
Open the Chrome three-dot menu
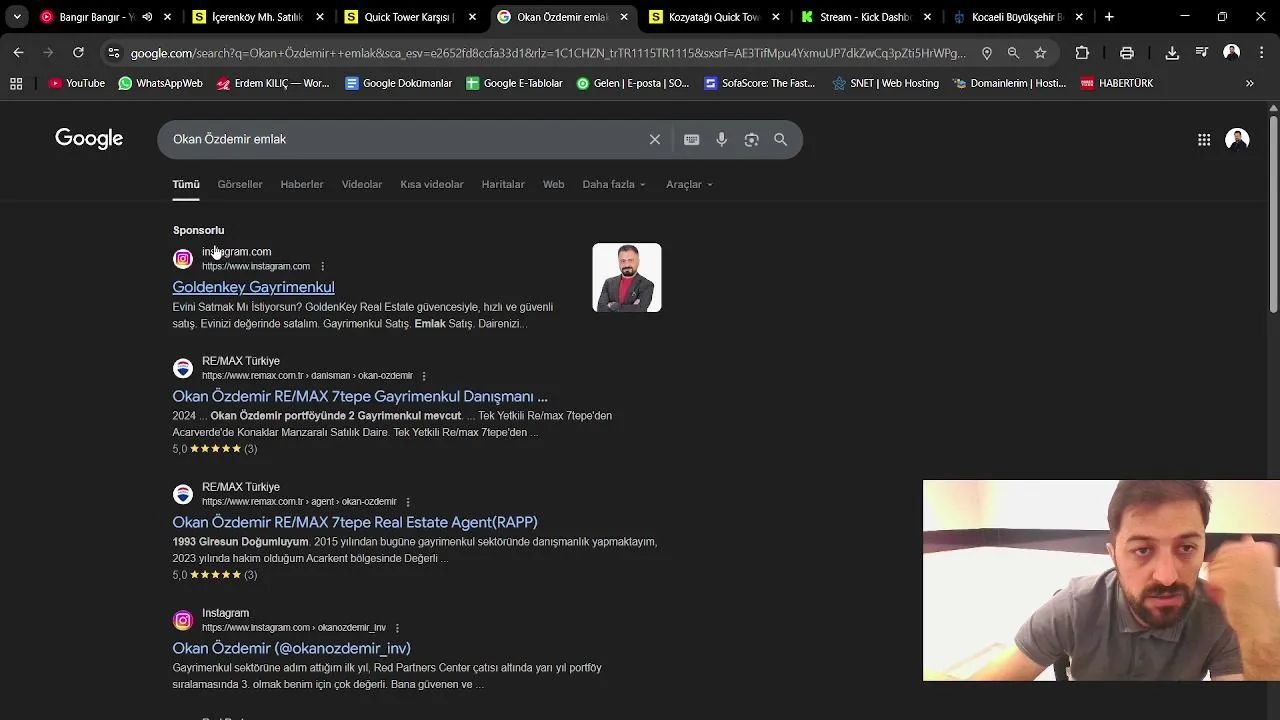click(x=1262, y=53)
